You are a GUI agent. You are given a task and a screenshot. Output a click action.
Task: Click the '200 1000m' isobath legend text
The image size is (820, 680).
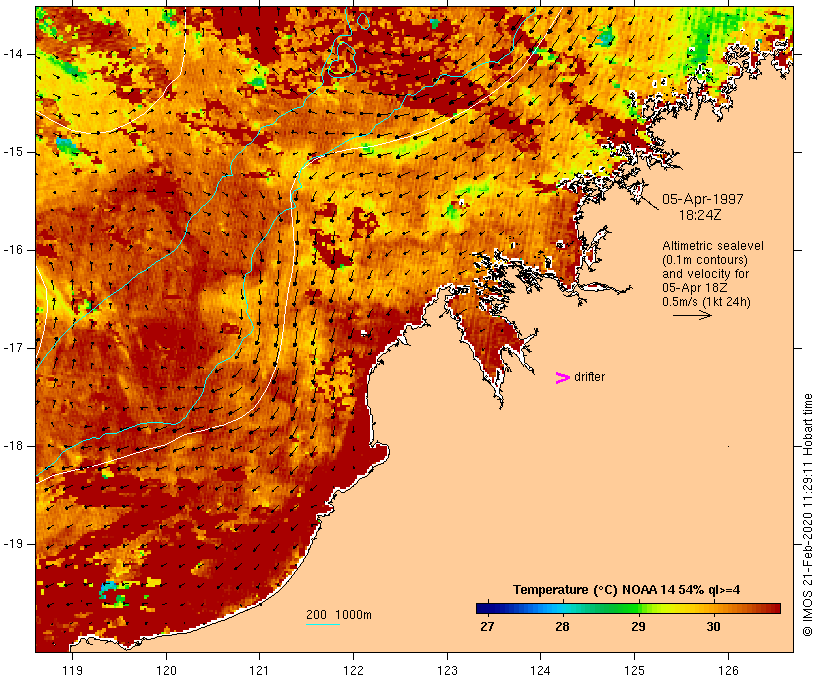click(x=339, y=615)
